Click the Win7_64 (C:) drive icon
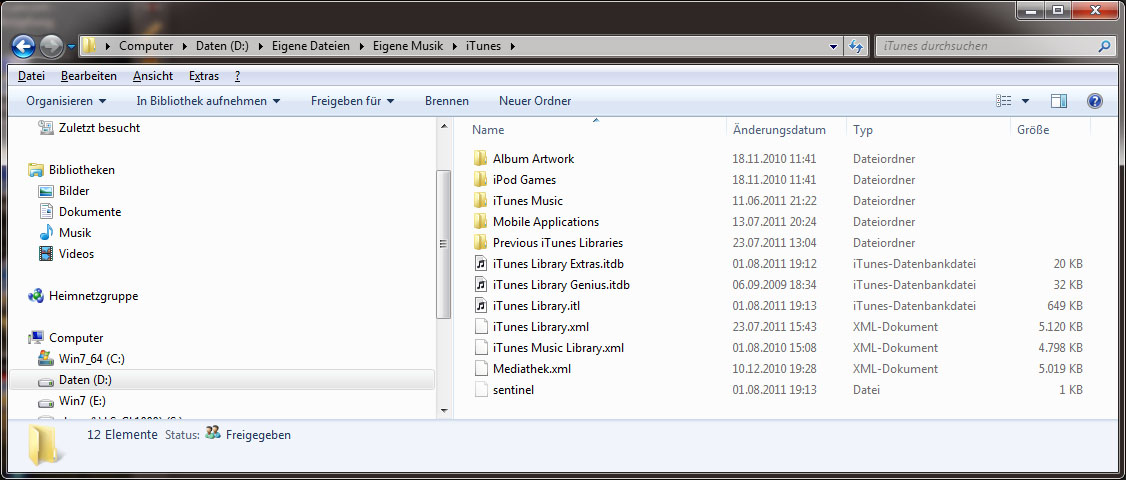This screenshot has width=1126, height=480. point(46,358)
